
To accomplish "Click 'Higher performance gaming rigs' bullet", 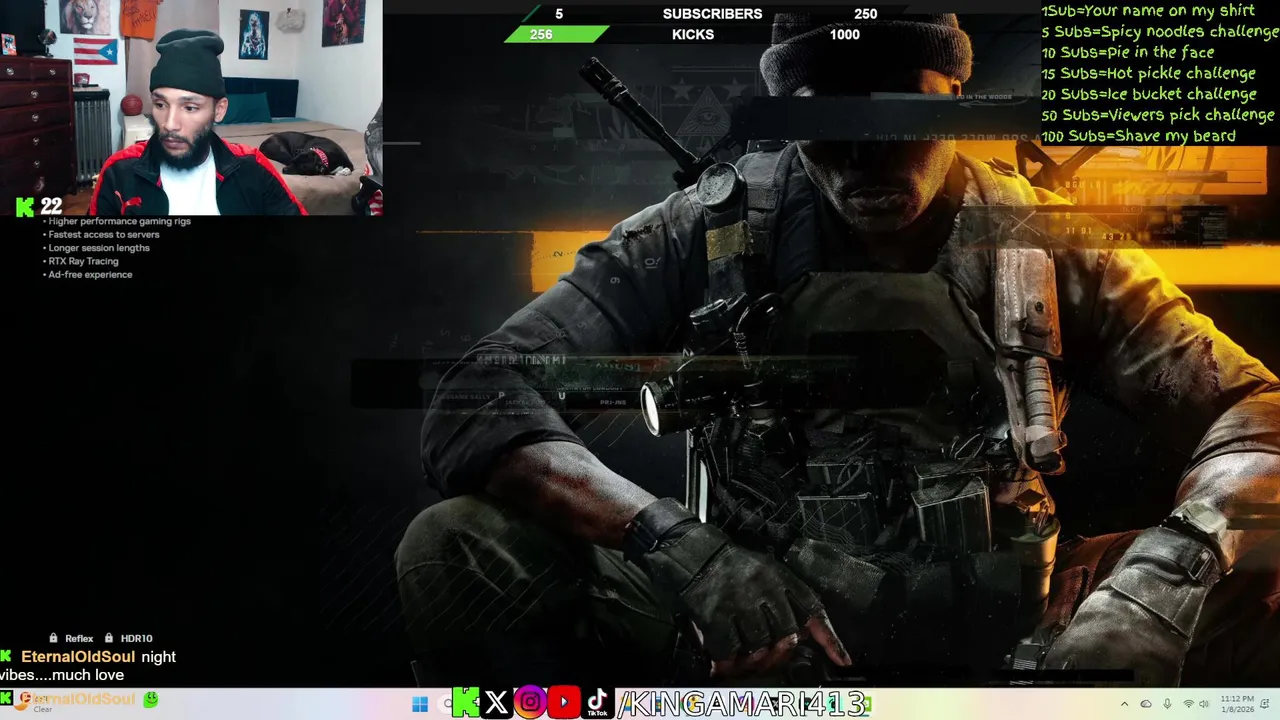I will (117, 221).
